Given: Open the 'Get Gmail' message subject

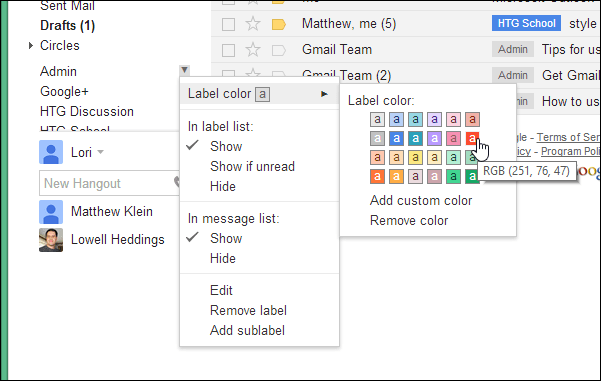Looking at the screenshot, I should click(571, 76).
